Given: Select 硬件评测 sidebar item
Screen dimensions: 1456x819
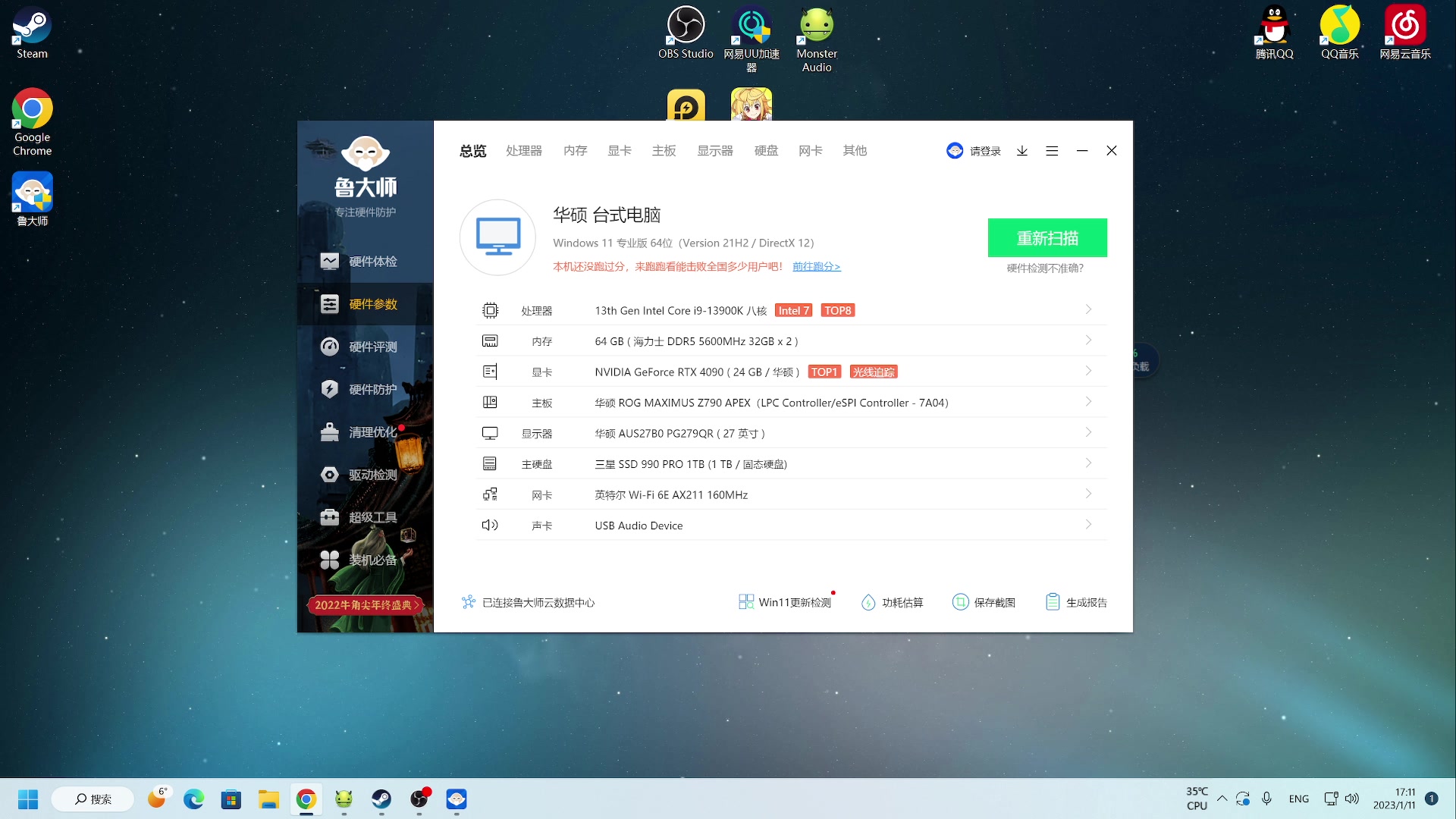Looking at the screenshot, I should [x=372, y=347].
